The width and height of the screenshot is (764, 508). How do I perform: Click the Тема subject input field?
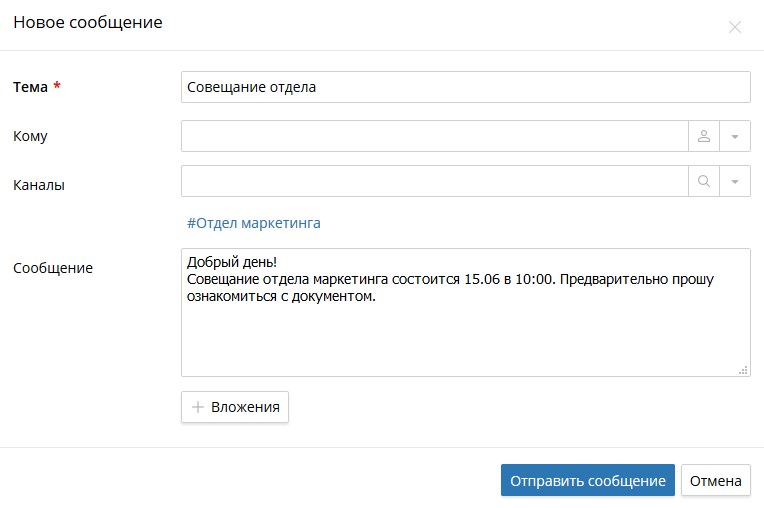[x=465, y=87]
